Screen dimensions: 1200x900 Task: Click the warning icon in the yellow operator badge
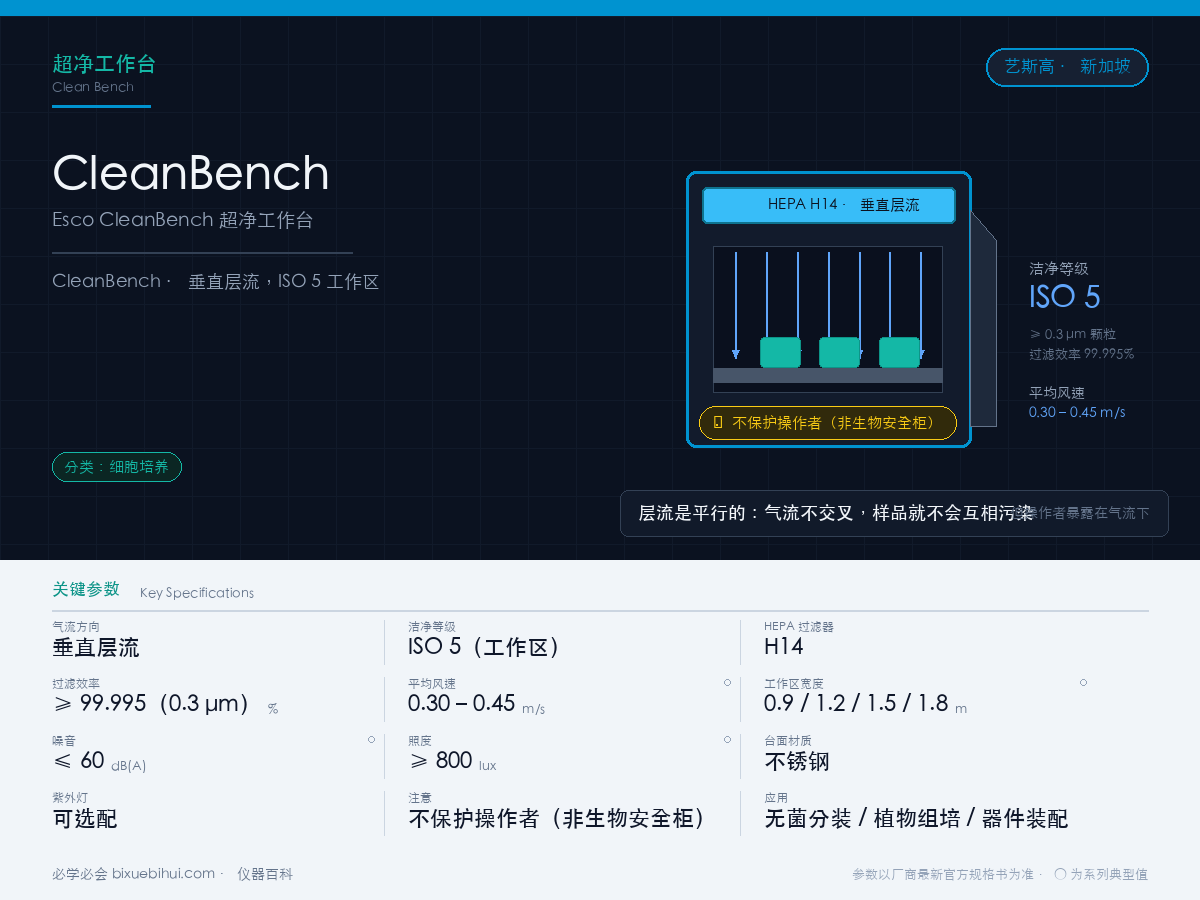(718, 423)
